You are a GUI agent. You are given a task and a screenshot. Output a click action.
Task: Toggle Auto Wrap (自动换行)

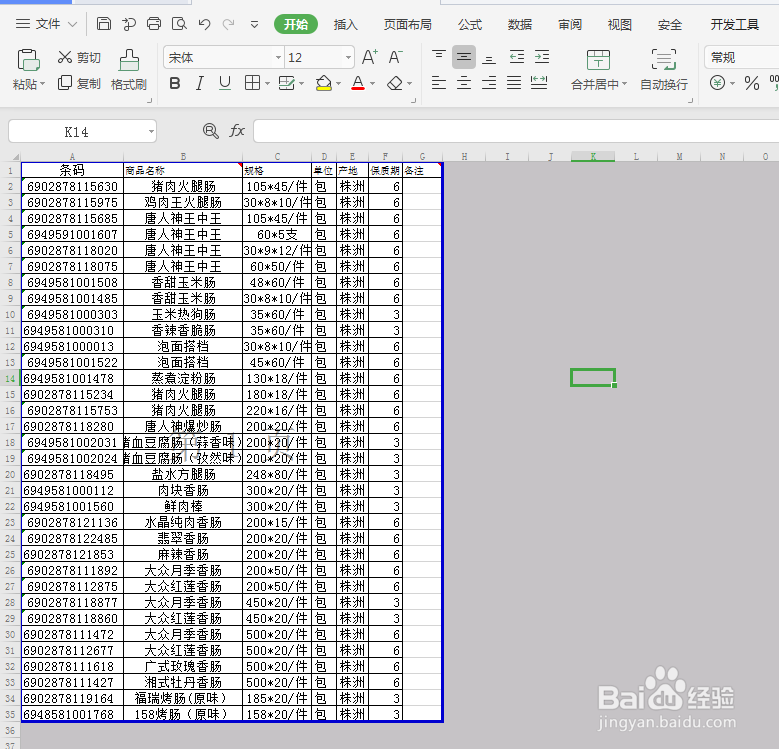point(664,70)
